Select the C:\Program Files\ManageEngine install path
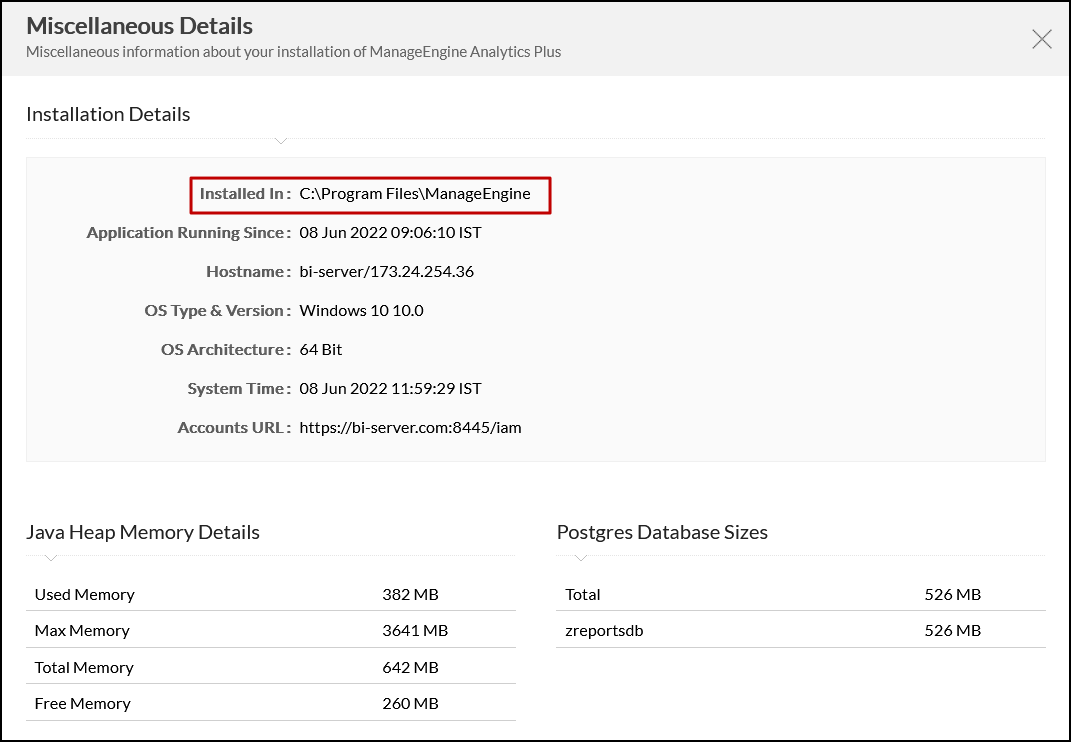Image resolution: width=1071 pixels, height=742 pixels. coord(415,193)
